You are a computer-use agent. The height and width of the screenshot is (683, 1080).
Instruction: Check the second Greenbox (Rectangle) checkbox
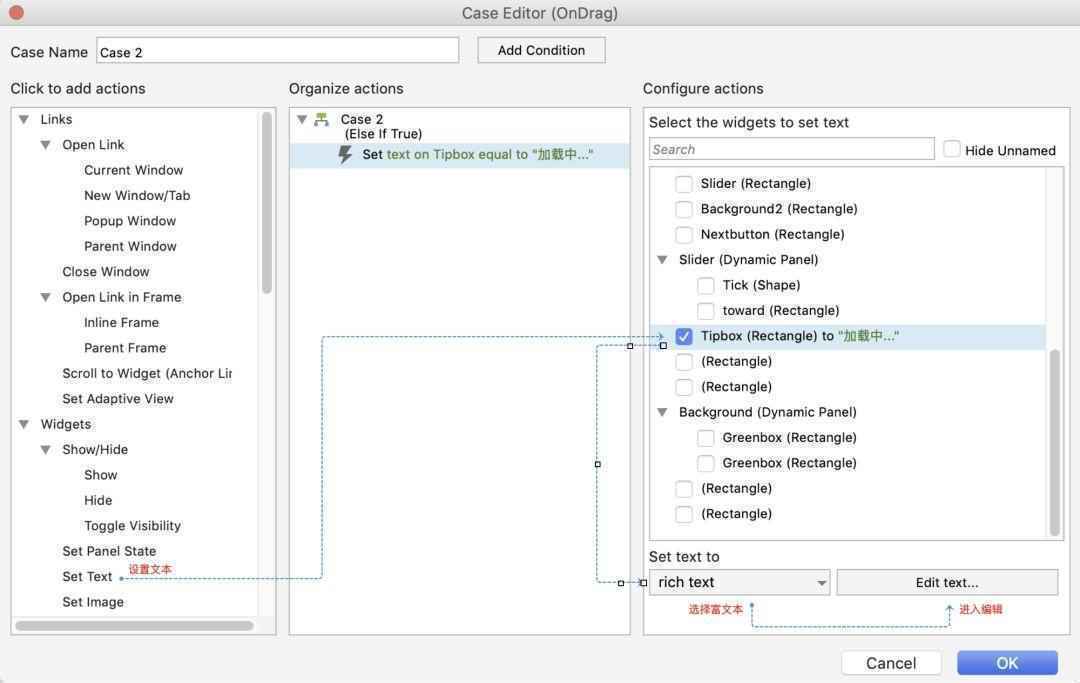click(705, 463)
